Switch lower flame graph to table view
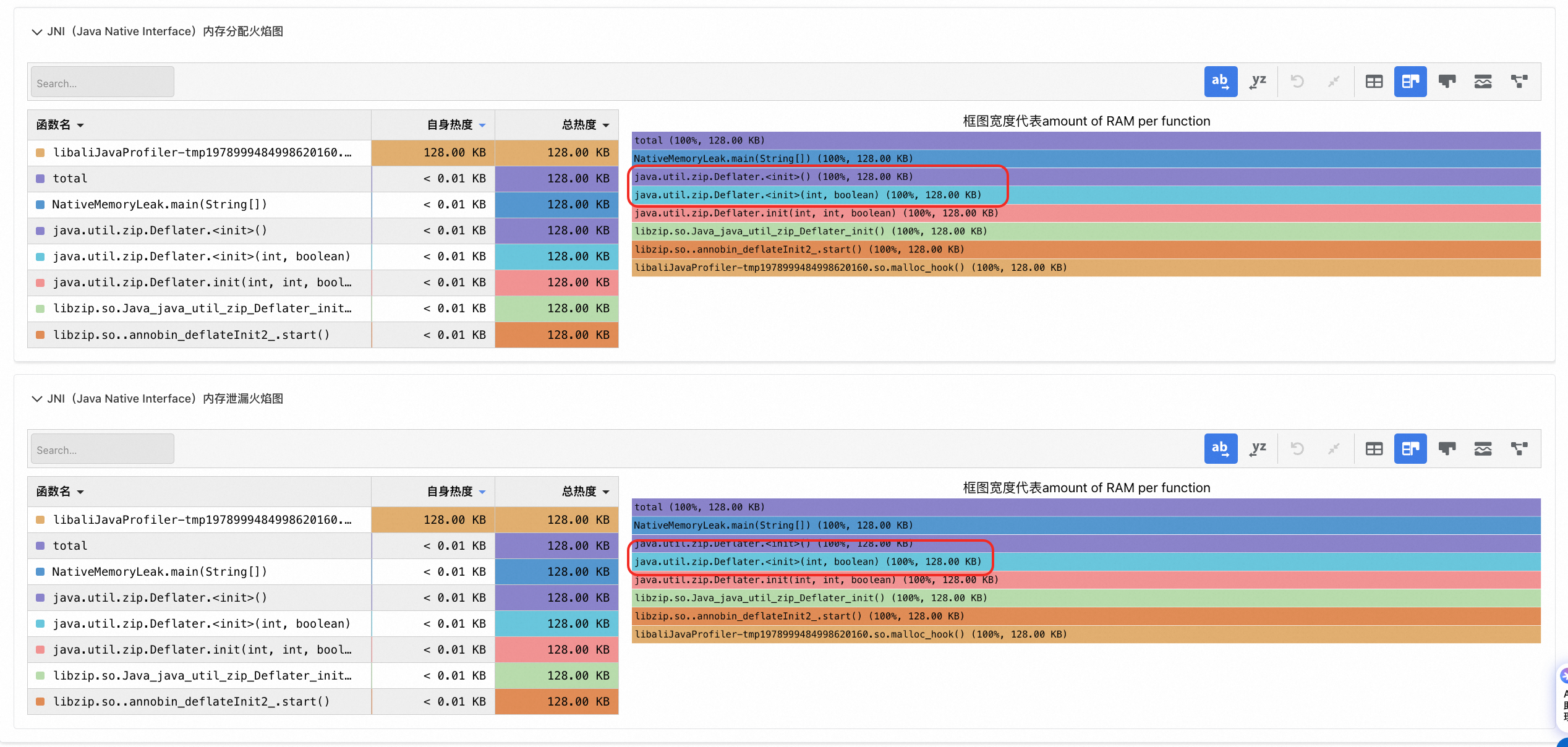The height and width of the screenshot is (747, 1568). 1374,449
